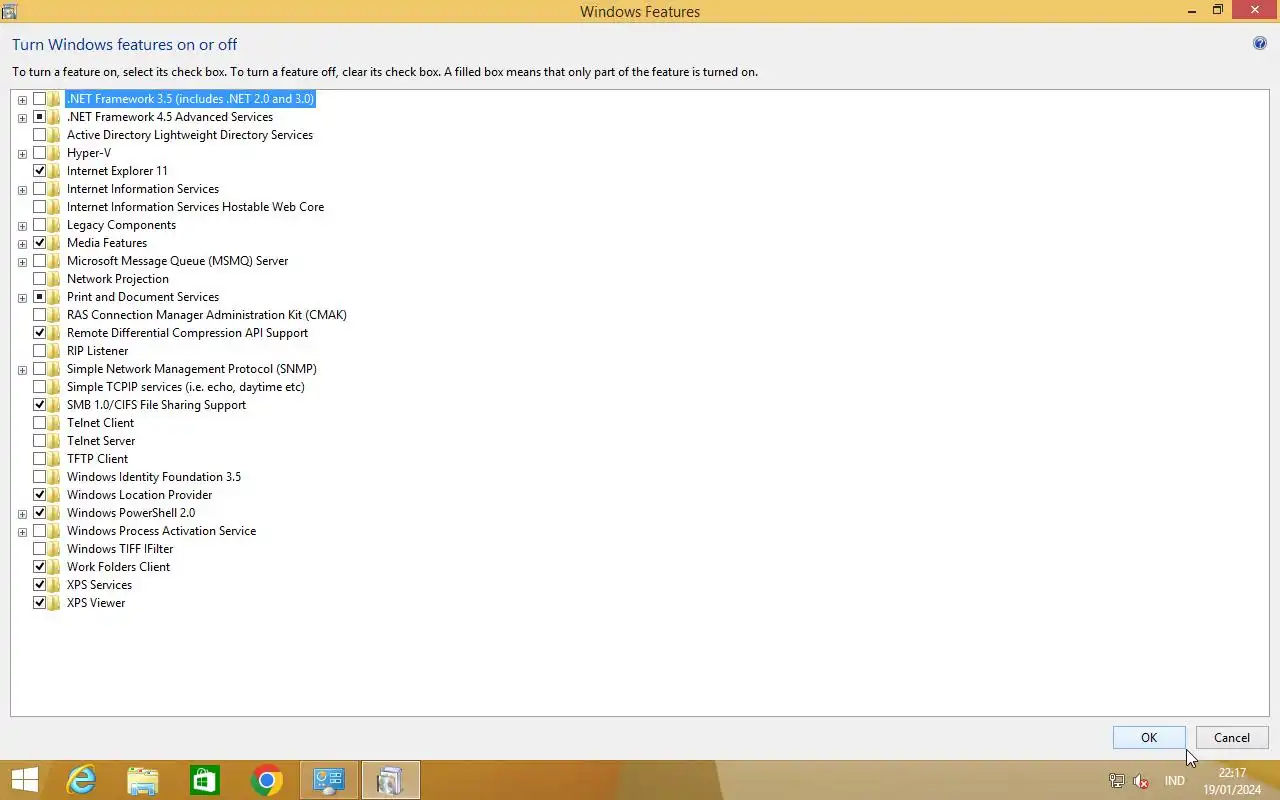Open File Explorer from the taskbar
Viewport: 1280px width, 800px height.
tap(143, 780)
